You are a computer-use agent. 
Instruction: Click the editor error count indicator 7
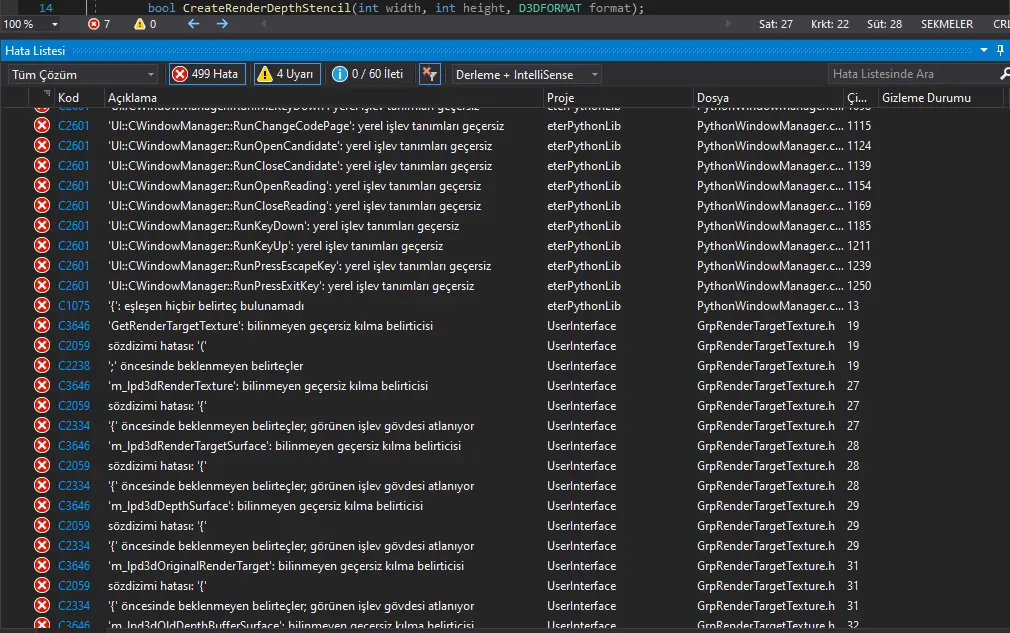tap(99, 24)
